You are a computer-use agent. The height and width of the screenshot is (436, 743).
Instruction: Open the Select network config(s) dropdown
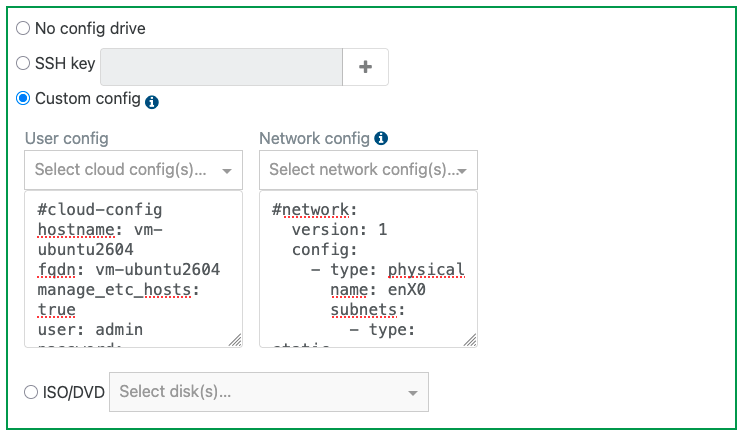(x=368, y=170)
